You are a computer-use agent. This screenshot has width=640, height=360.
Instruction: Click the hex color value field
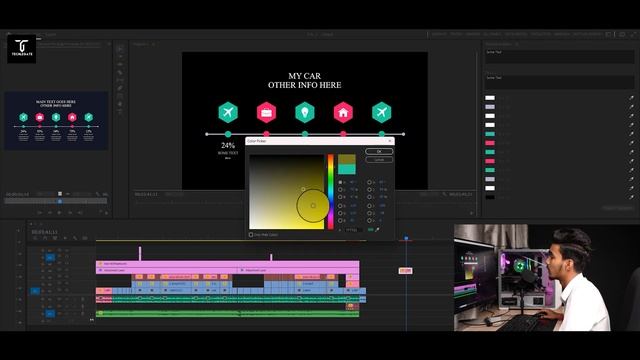pos(353,230)
